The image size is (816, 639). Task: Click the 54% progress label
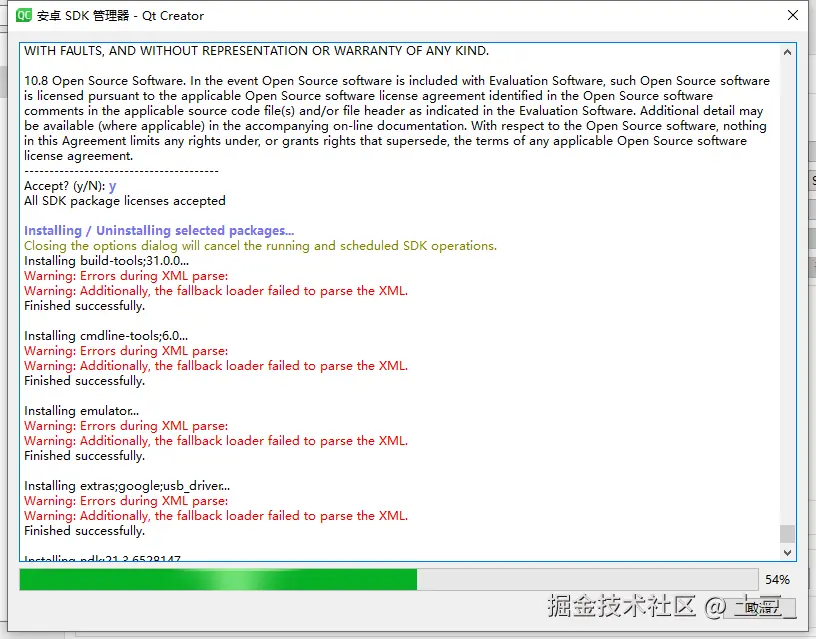click(777, 579)
